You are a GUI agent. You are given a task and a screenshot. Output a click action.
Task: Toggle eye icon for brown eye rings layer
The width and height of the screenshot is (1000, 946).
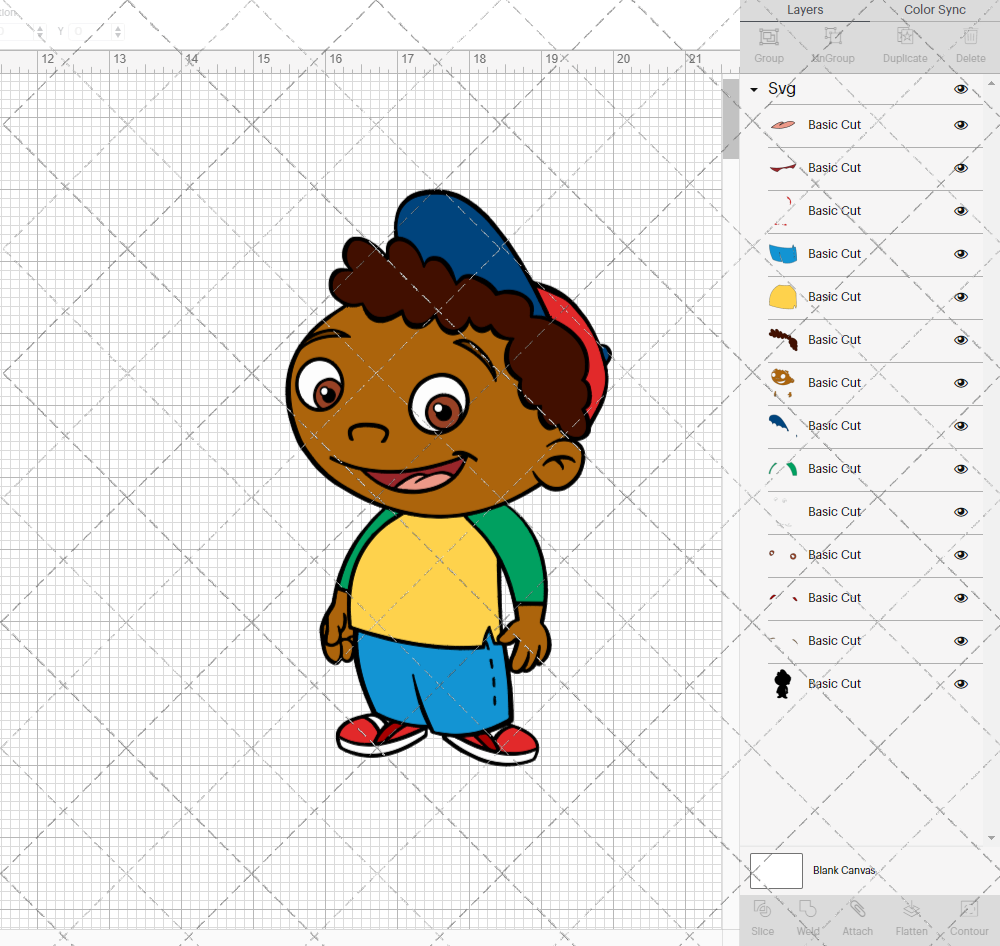pos(960,555)
